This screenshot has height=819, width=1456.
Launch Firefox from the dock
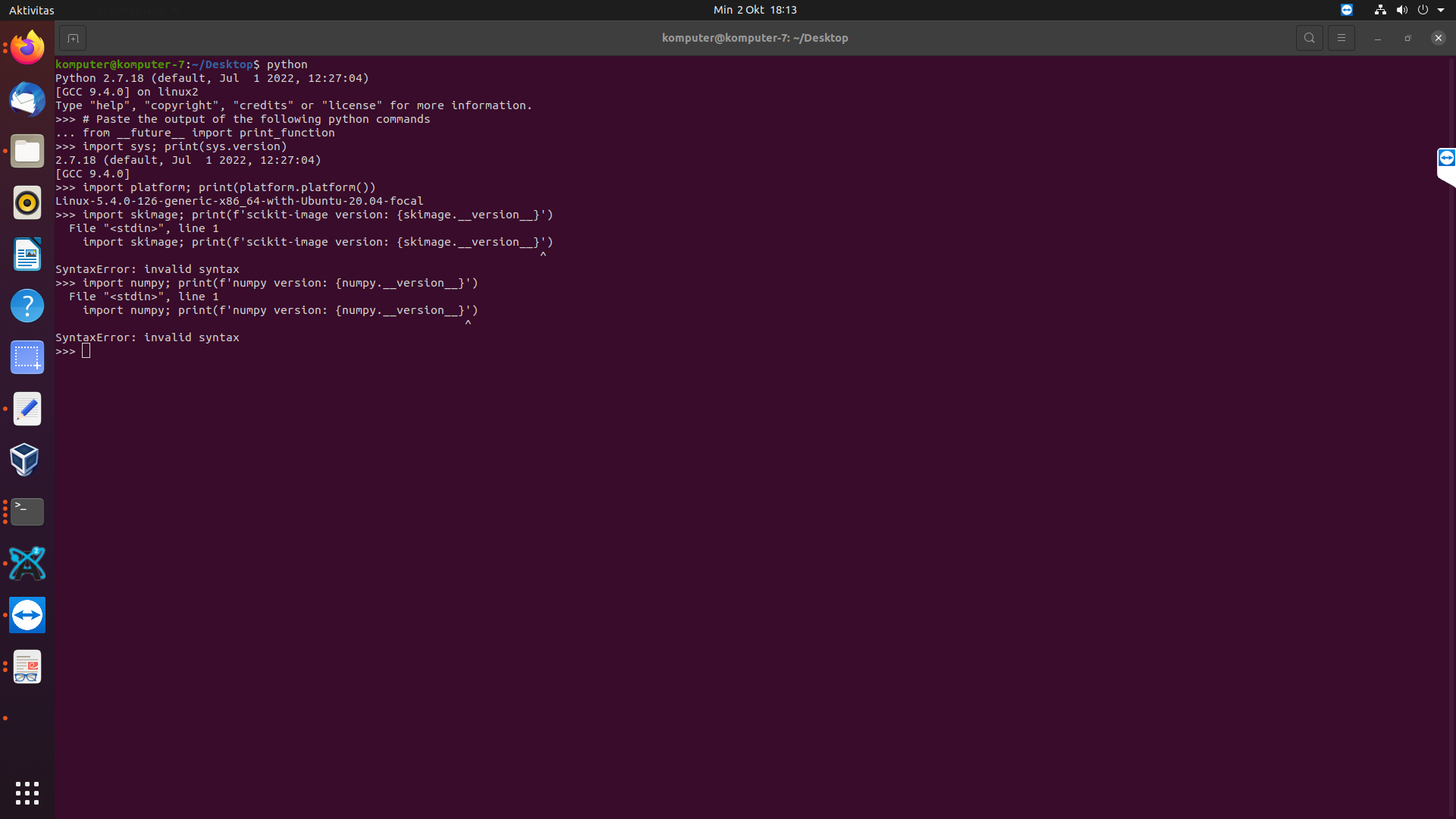(x=27, y=46)
